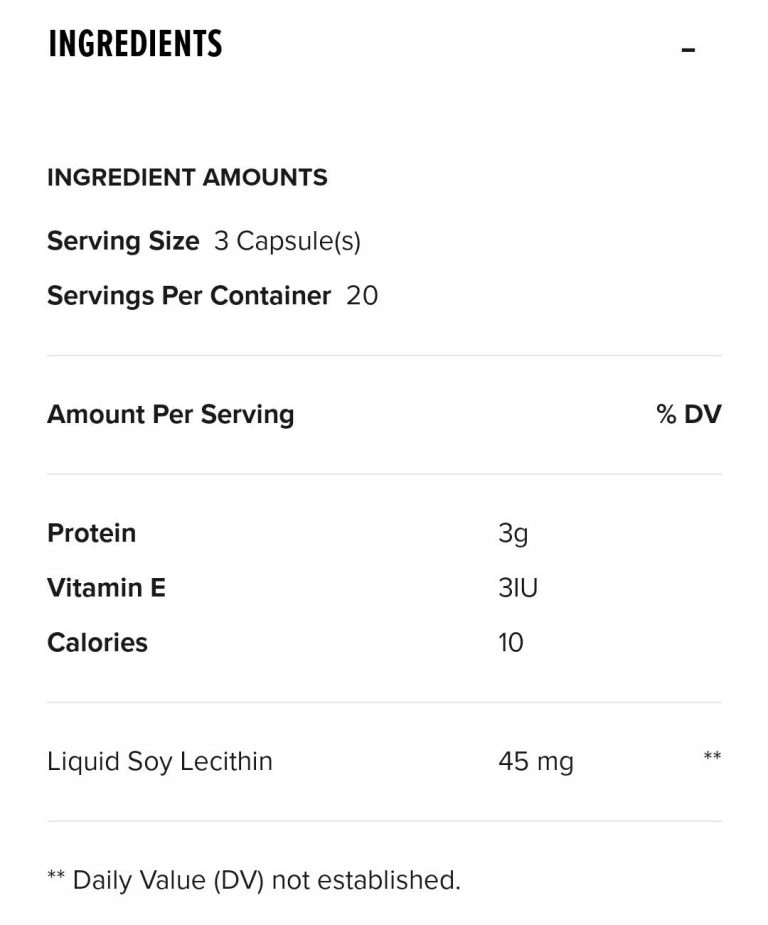
Task: Select the Daily Value not established footnote
Action: tap(266, 880)
